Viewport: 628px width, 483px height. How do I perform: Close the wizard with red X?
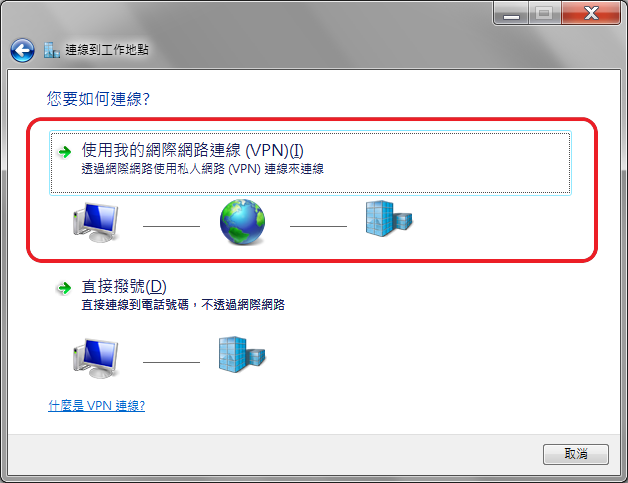click(591, 13)
